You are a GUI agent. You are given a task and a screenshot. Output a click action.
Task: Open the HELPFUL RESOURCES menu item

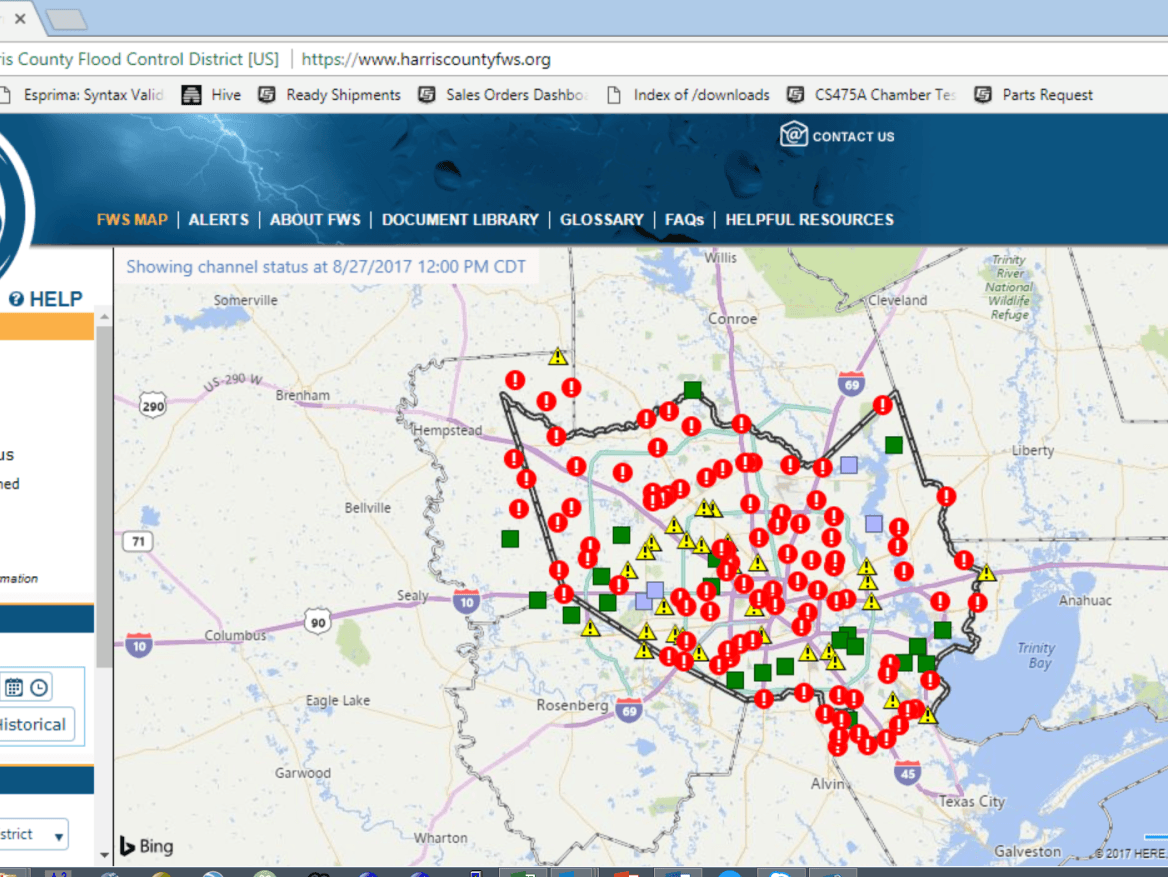pos(809,220)
